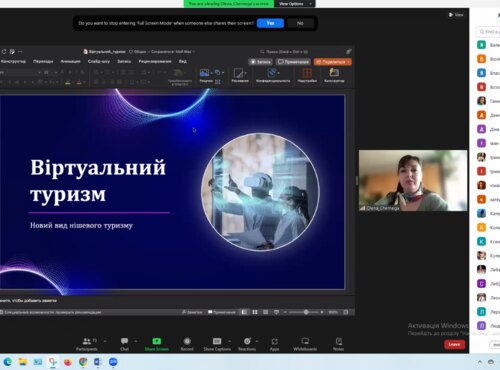The image size is (500, 370).
Task: Switch to Slide Sorter view icon
Action: pos(255,312)
